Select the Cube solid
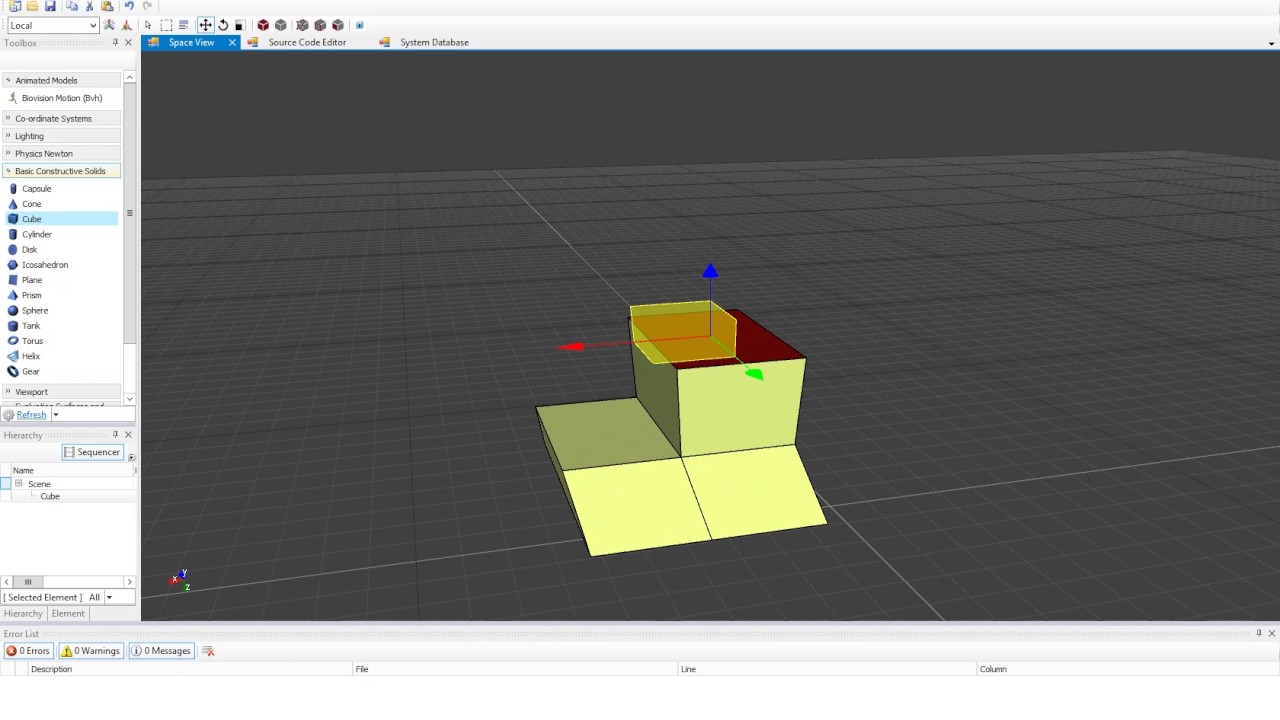Image resolution: width=1280 pixels, height=720 pixels. coord(60,219)
